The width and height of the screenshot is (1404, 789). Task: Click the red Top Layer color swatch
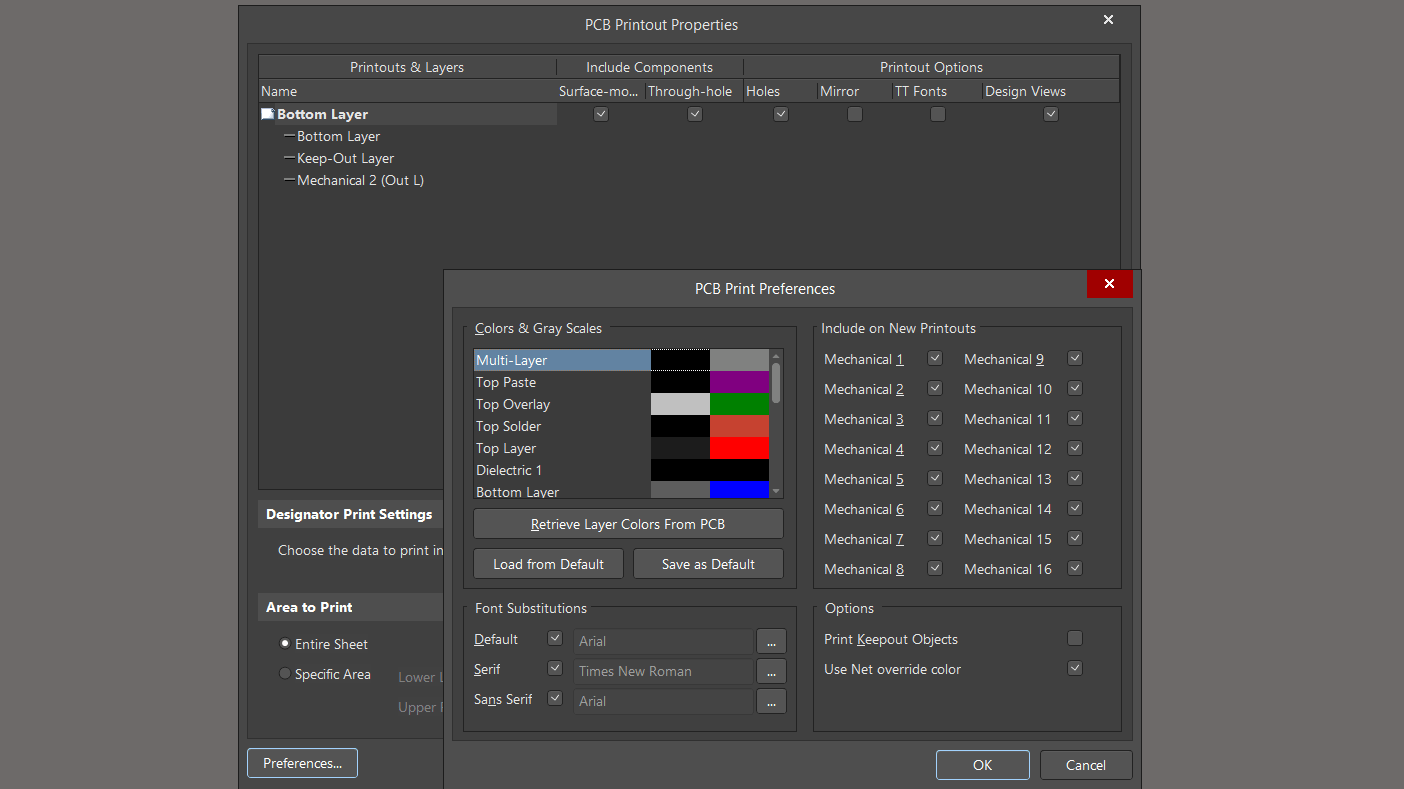(x=739, y=448)
